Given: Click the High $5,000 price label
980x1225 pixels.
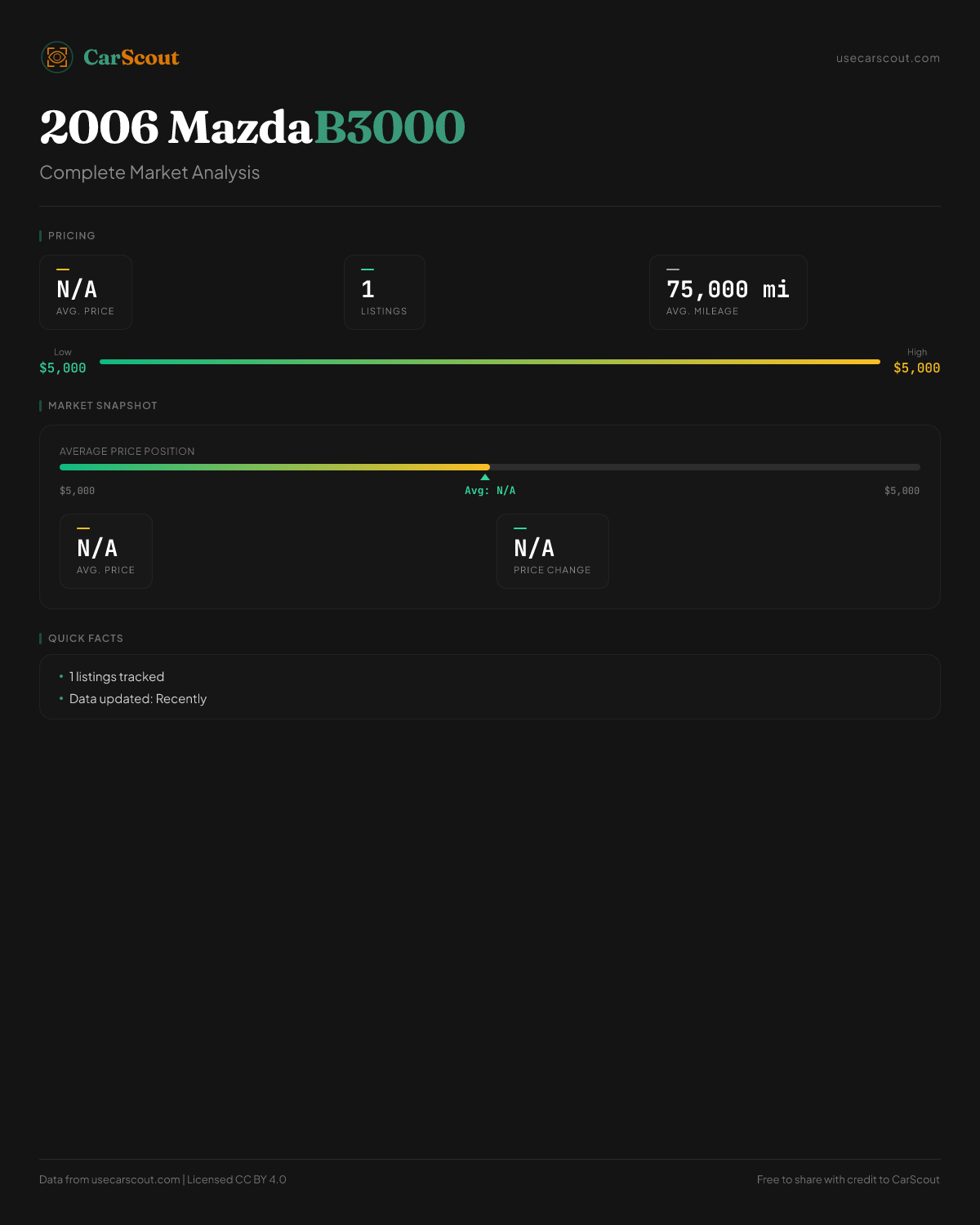Looking at the screenshot, I should (916, 361).
